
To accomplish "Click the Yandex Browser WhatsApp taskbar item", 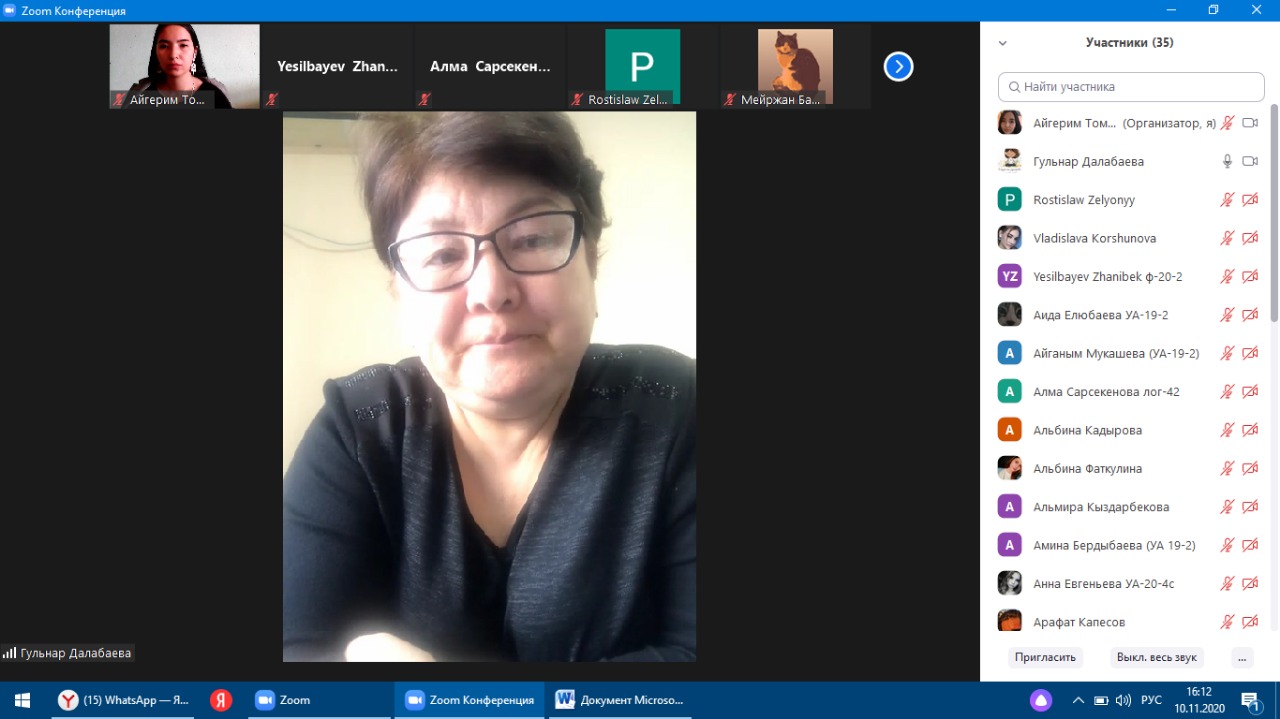I will click(x=124, y=700).
